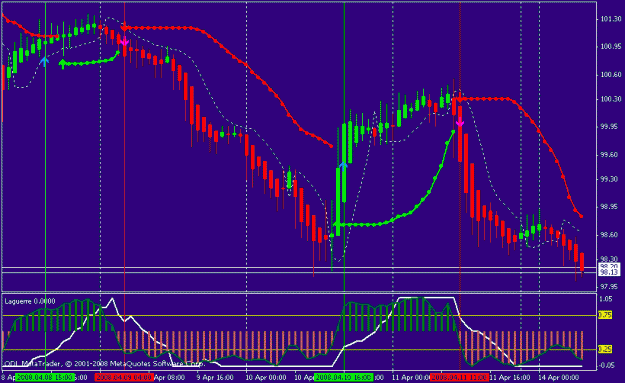The image size is (625, 383).
Task: Click the 100.60 price scale value
Action: click(x=611, y=75)
